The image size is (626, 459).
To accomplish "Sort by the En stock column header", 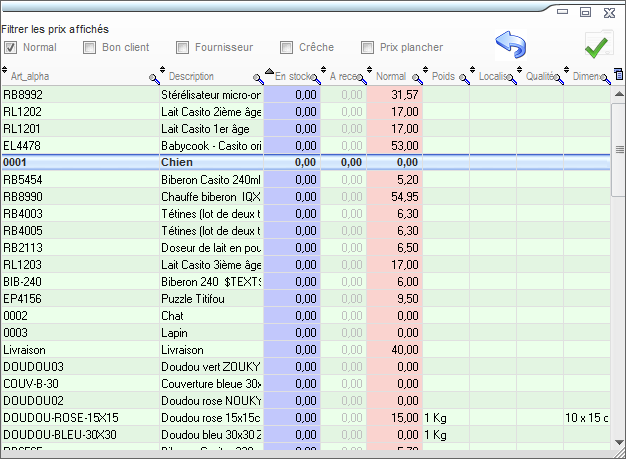I will [290, 76].
